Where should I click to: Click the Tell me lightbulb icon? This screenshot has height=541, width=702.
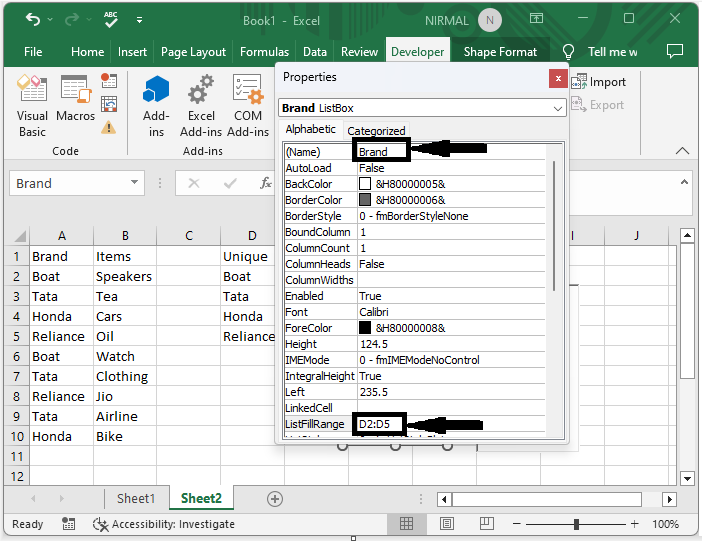click(x=568, y=52)
